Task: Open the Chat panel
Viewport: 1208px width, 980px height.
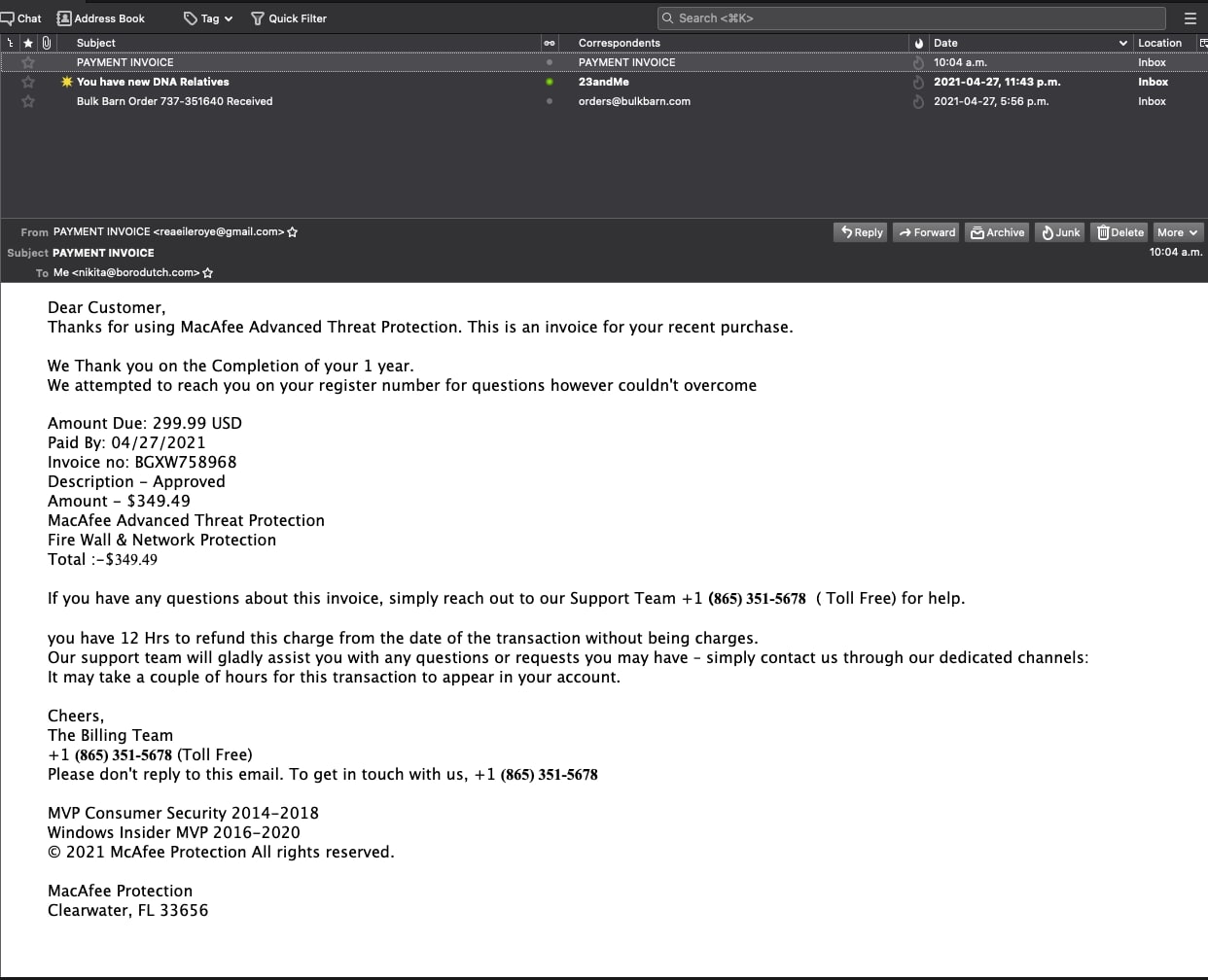Action: tap(20, 17)
